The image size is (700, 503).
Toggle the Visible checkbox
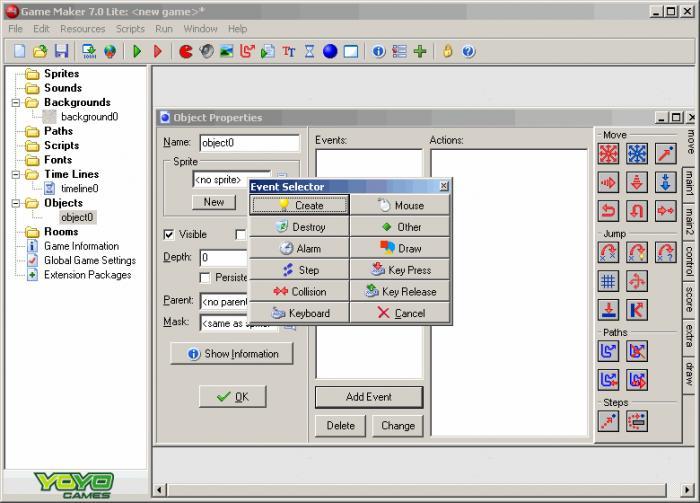[x=169, y=235]
